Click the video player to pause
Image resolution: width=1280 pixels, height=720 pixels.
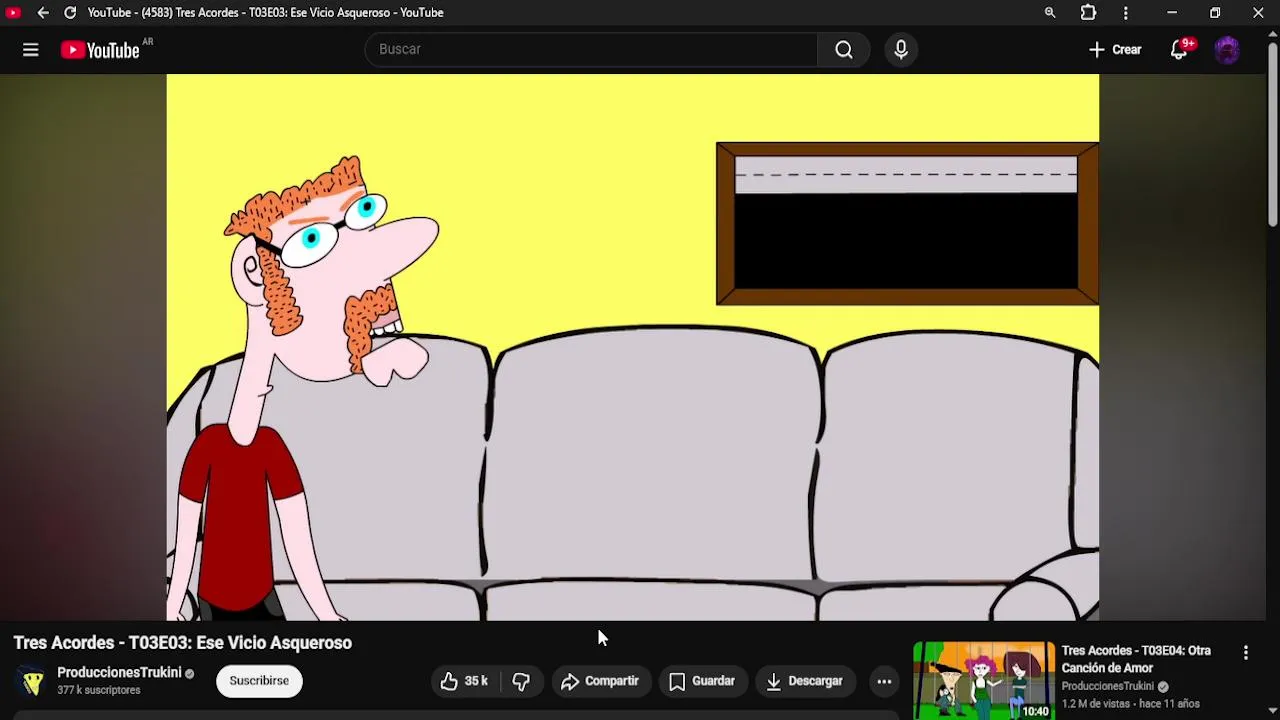pos(633,347)
